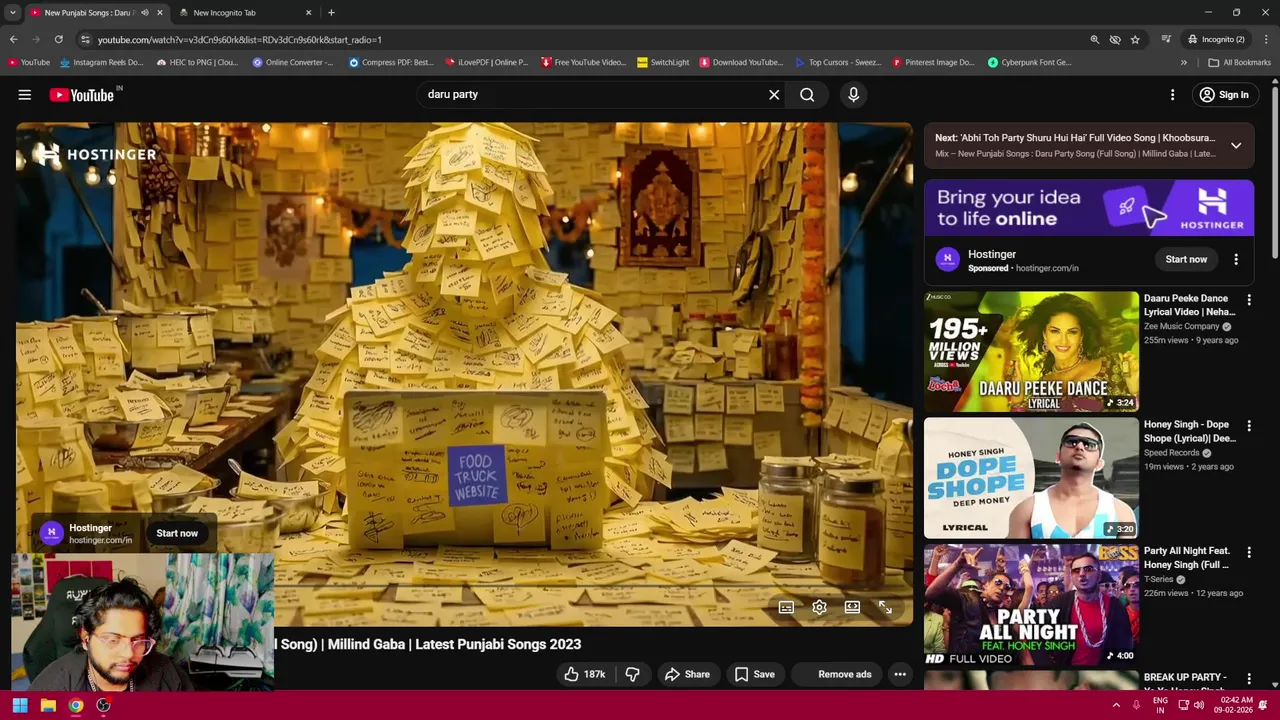Dislike this video
Screen dimensions: 1280x720
pos(632,674)
